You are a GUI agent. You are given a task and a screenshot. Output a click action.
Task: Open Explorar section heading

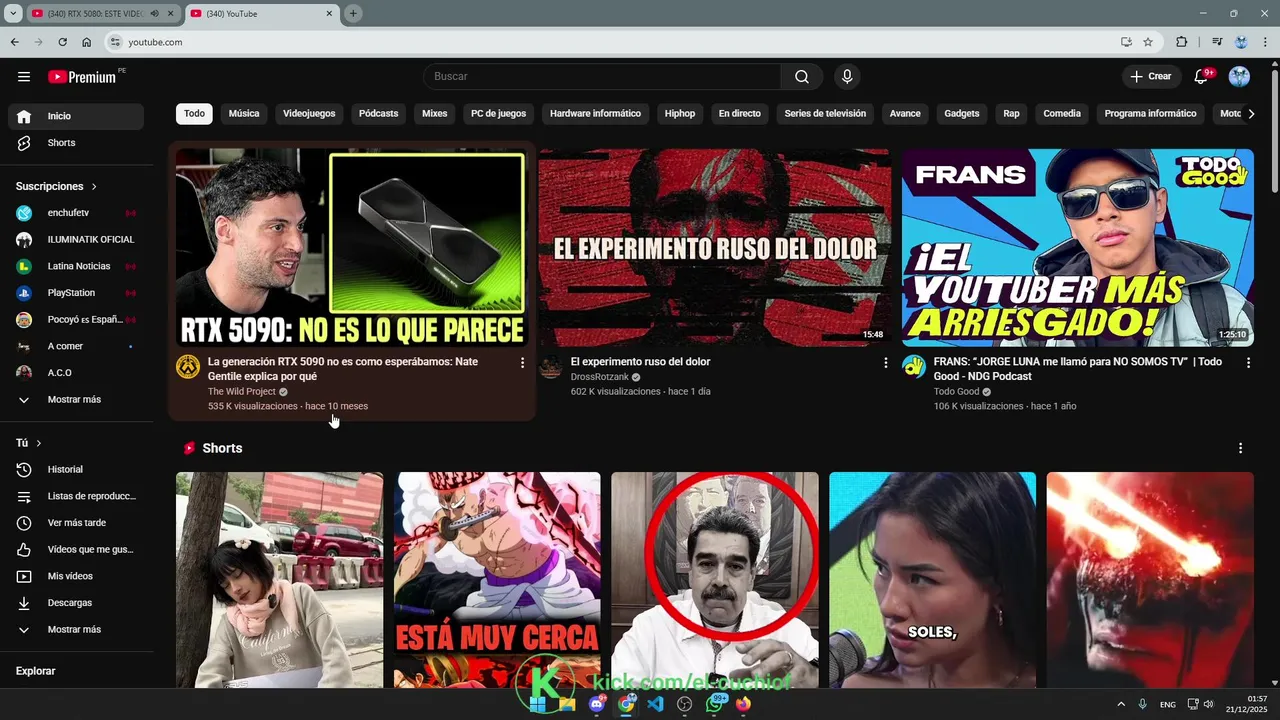[x=36, y=671]
